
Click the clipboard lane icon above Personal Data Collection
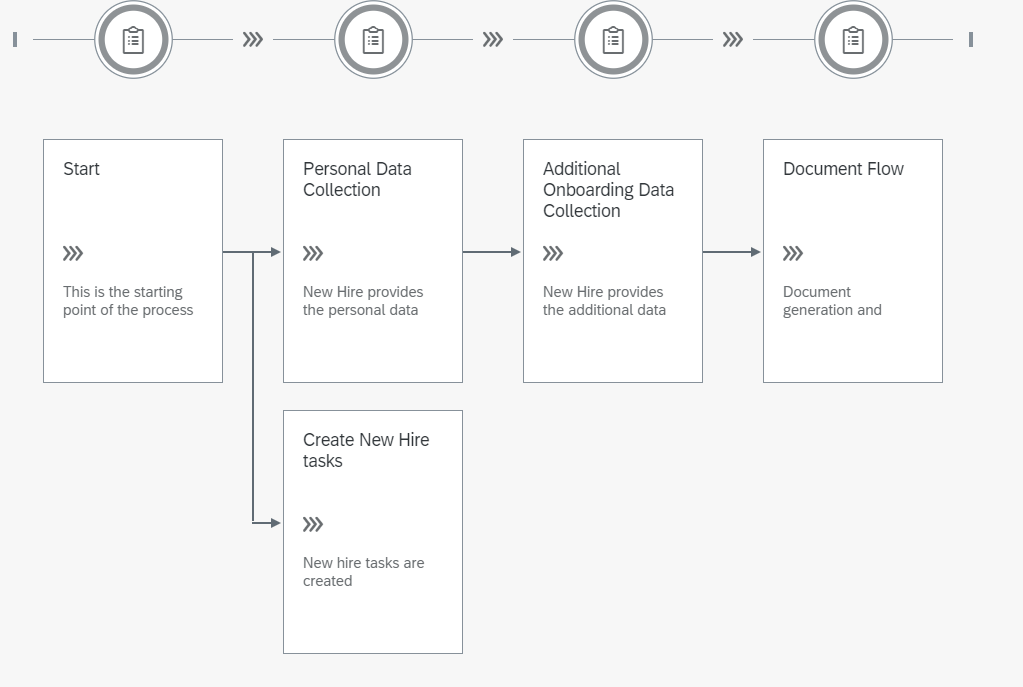373,40
